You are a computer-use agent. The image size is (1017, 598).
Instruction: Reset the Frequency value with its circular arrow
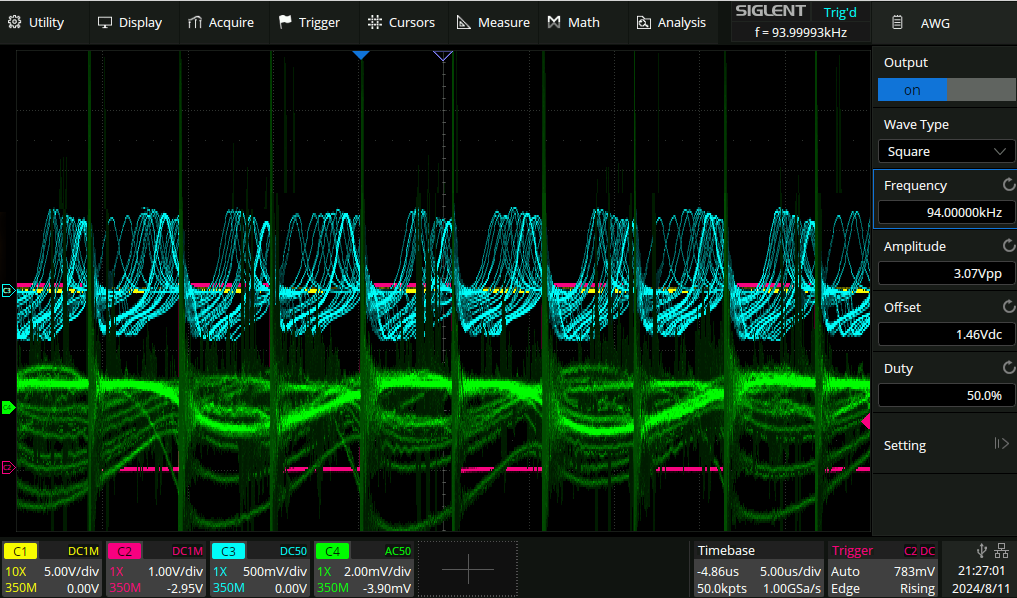(x=1008, y=185)
